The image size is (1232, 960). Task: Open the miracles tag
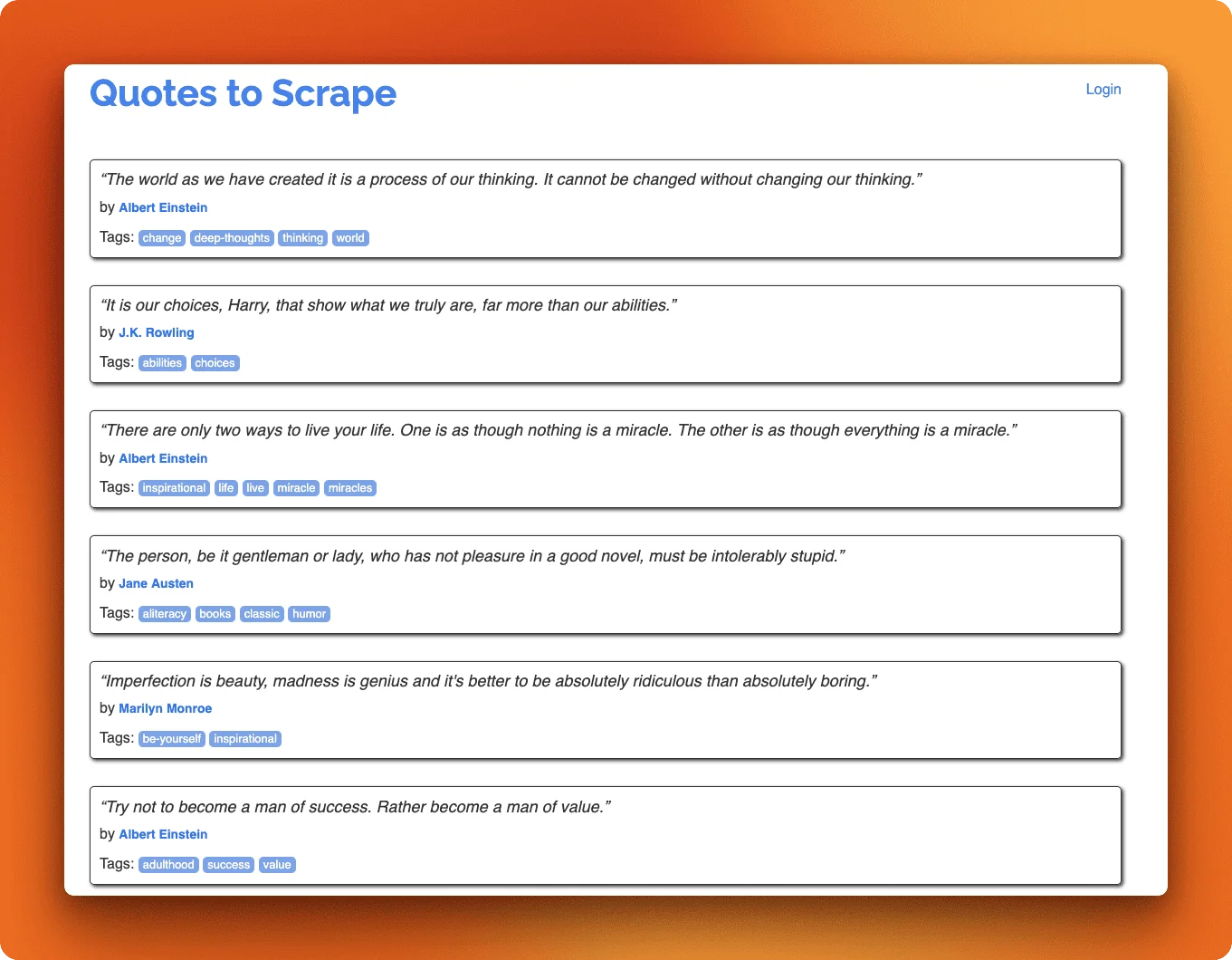349,487
